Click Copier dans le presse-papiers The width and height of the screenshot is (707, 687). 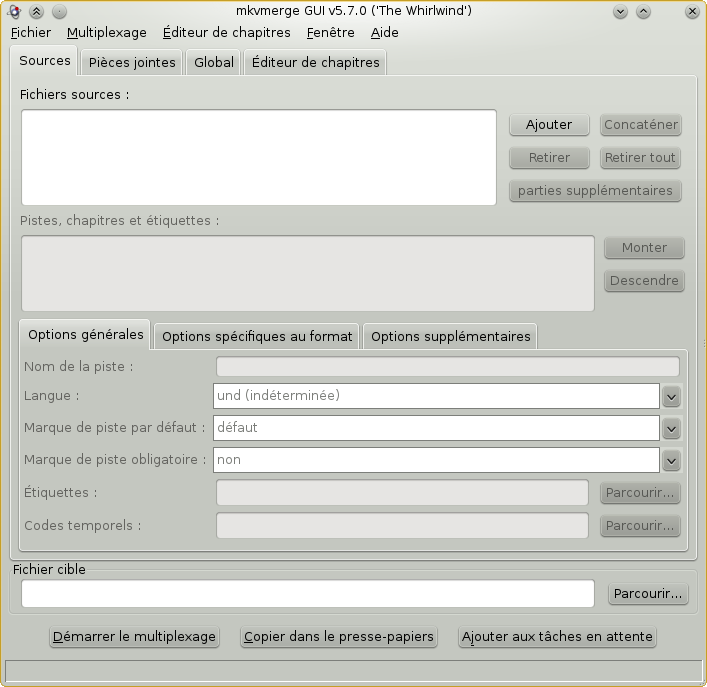pos(339,637)
